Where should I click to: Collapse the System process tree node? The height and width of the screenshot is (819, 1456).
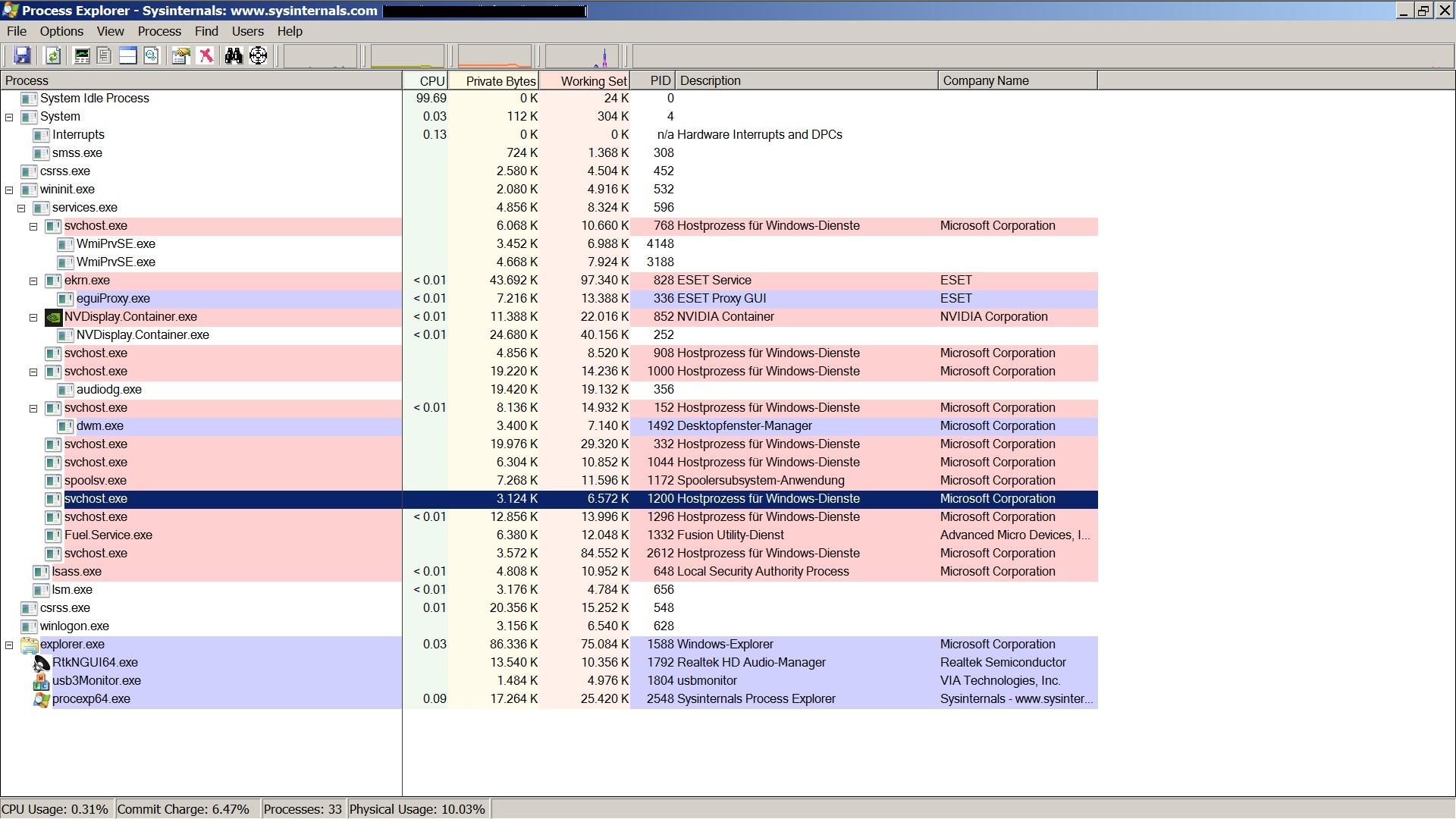click(x=9, y=118)
